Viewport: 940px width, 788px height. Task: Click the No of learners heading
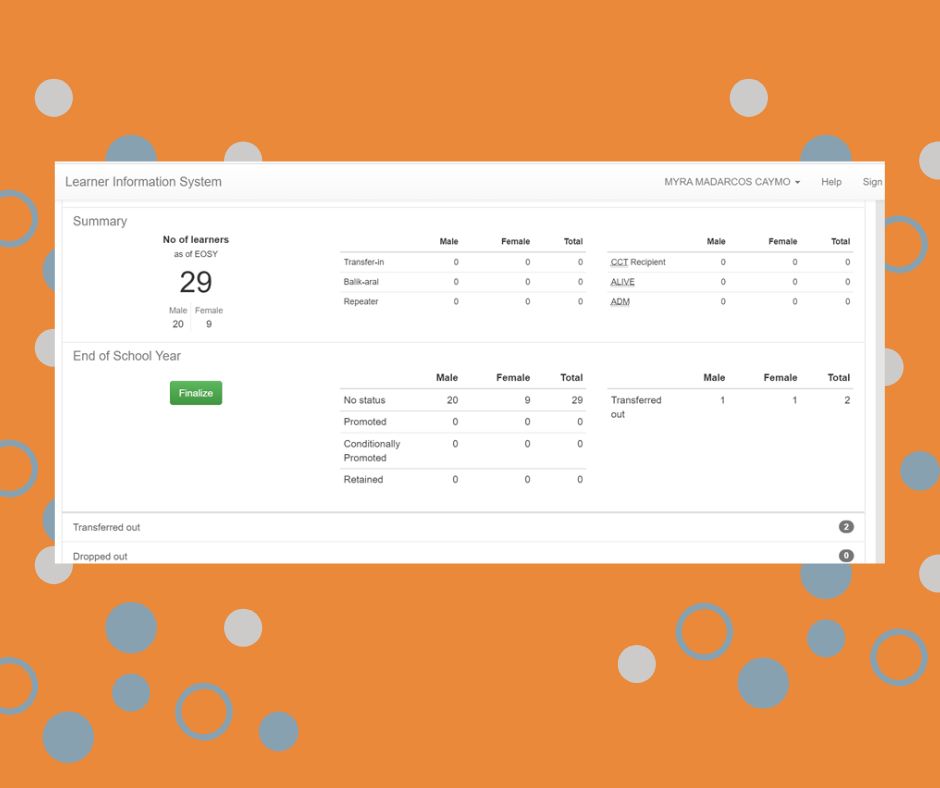(196, 239)
